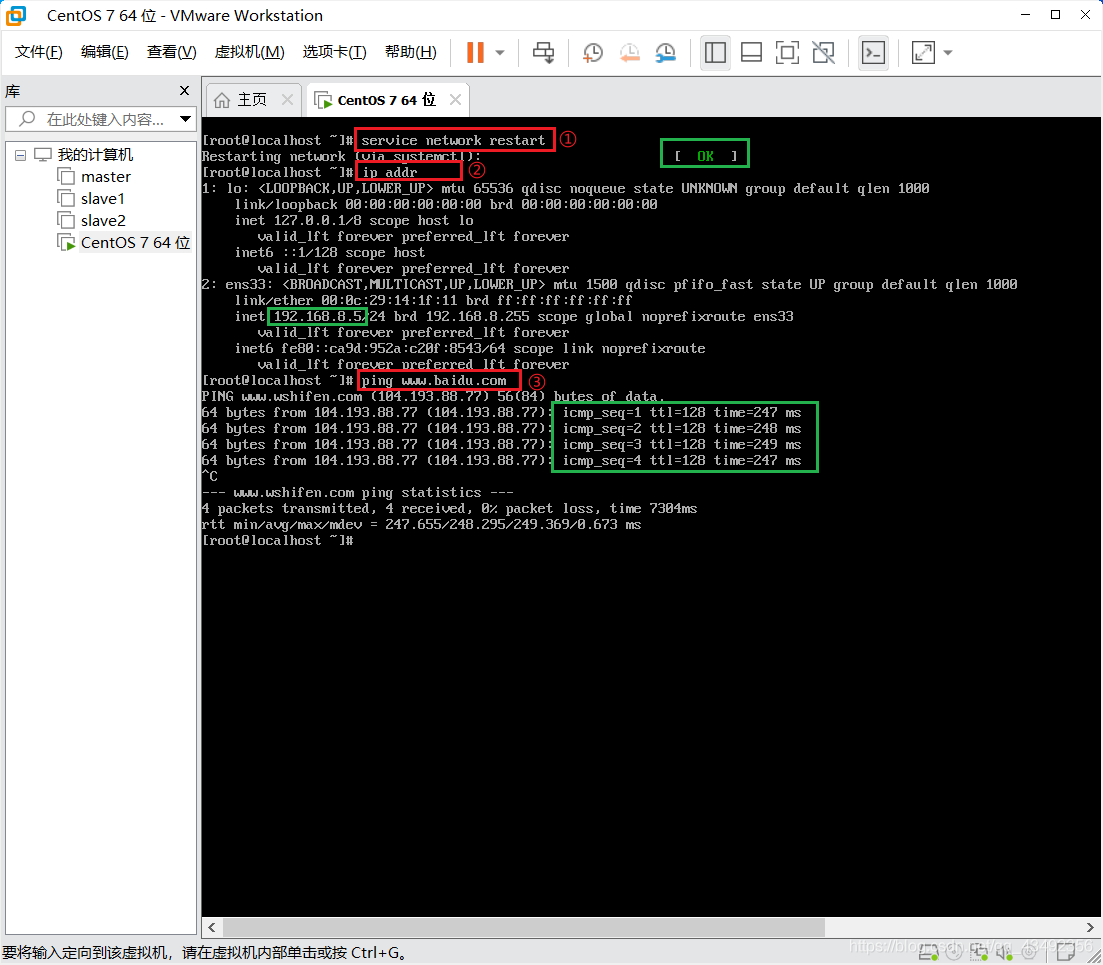Open the 文件(F) menu
This screenshot has height=965, width=1103.
pyautogui.click(x=39, y=52)
